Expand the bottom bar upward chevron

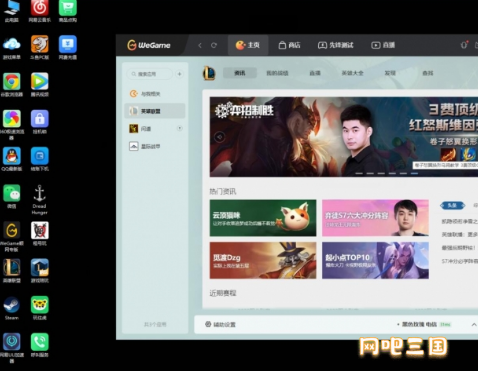[474, 324]
